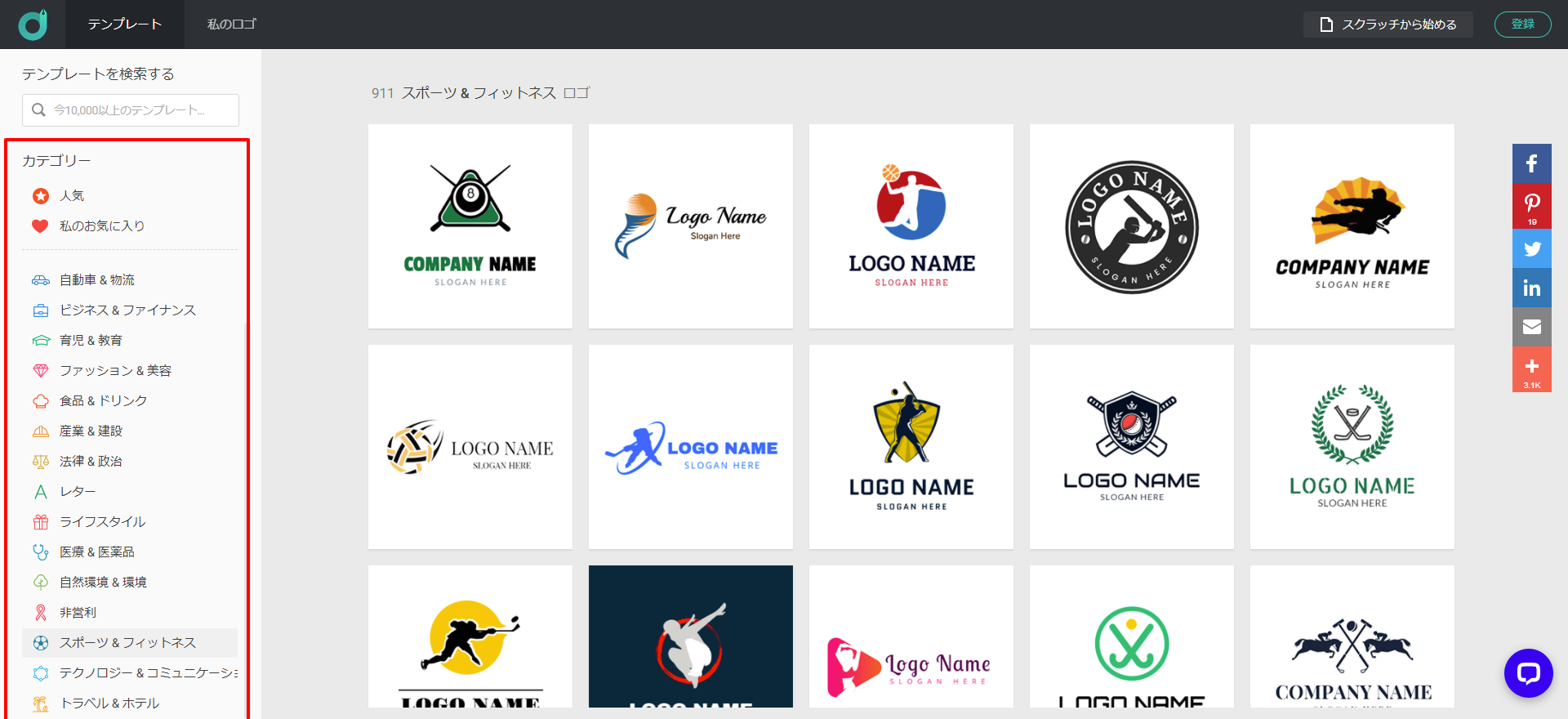The height and width of the screenshot is (719, 1568).
Task: Choose the ビジネス & ファイナンス category
Action: (127, 310)
